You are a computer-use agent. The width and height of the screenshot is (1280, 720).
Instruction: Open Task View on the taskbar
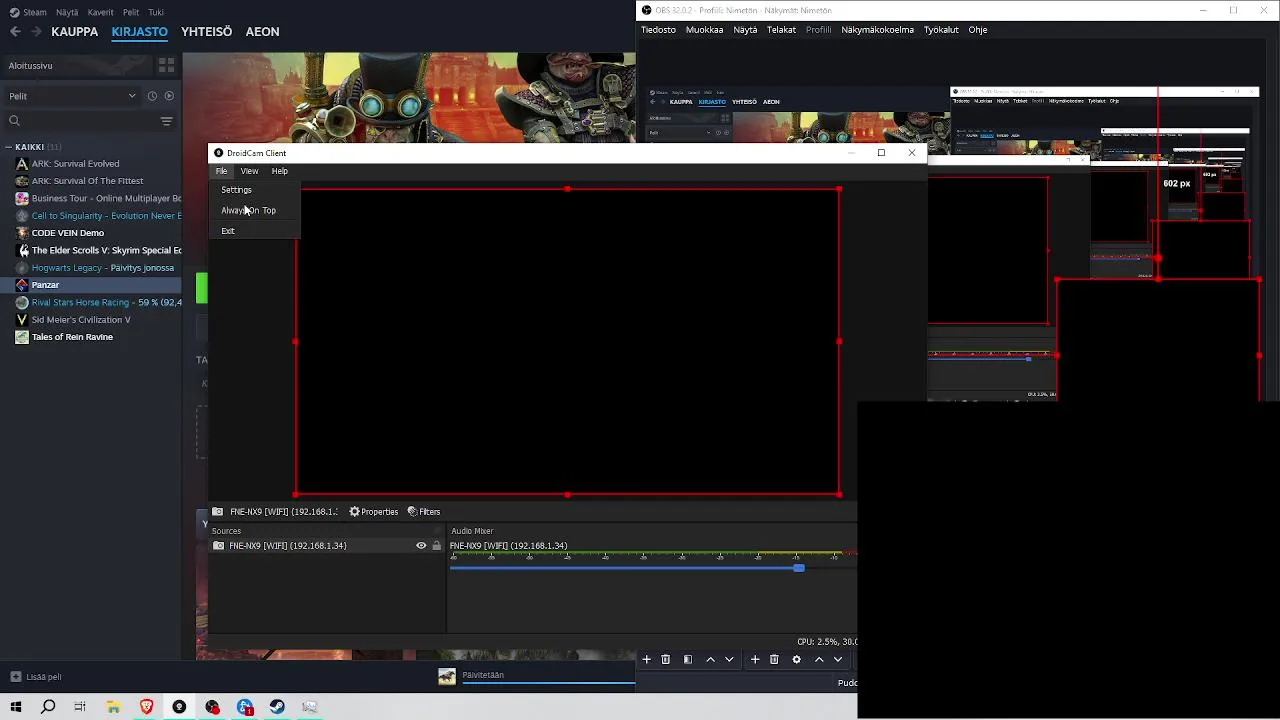pos(80,707)
